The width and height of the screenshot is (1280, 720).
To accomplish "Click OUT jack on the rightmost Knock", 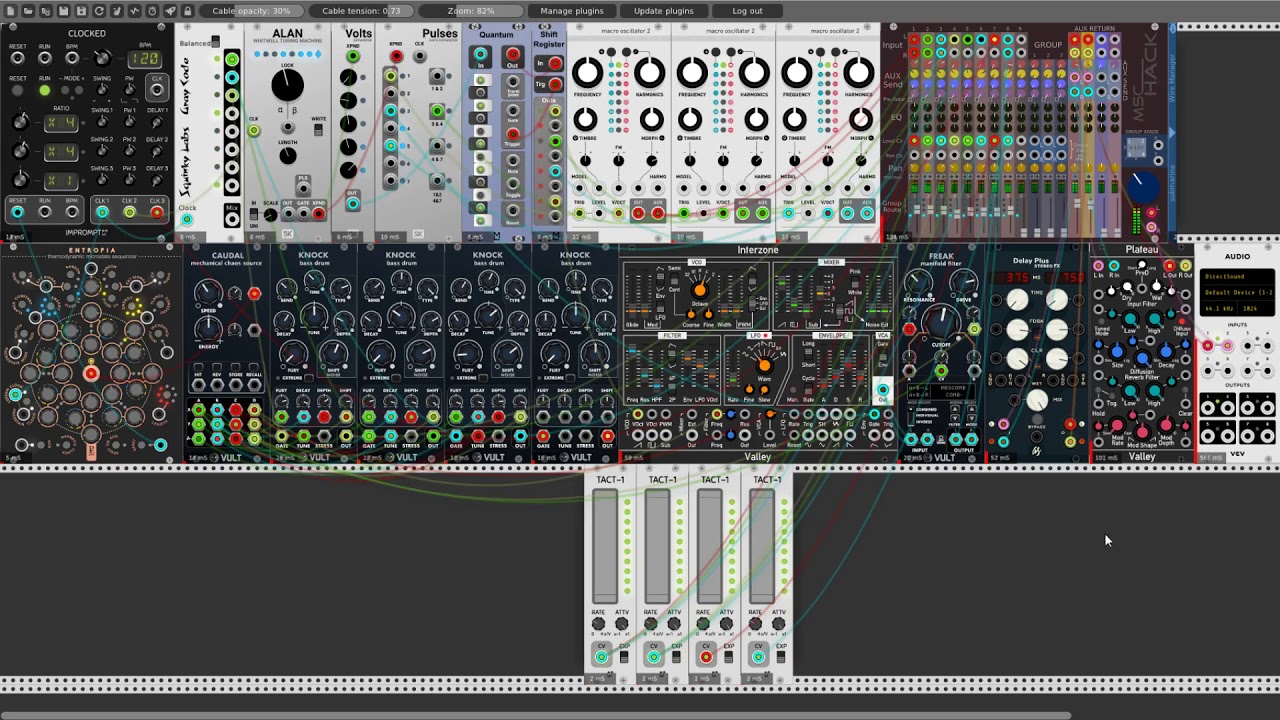I will coord(607,436).
